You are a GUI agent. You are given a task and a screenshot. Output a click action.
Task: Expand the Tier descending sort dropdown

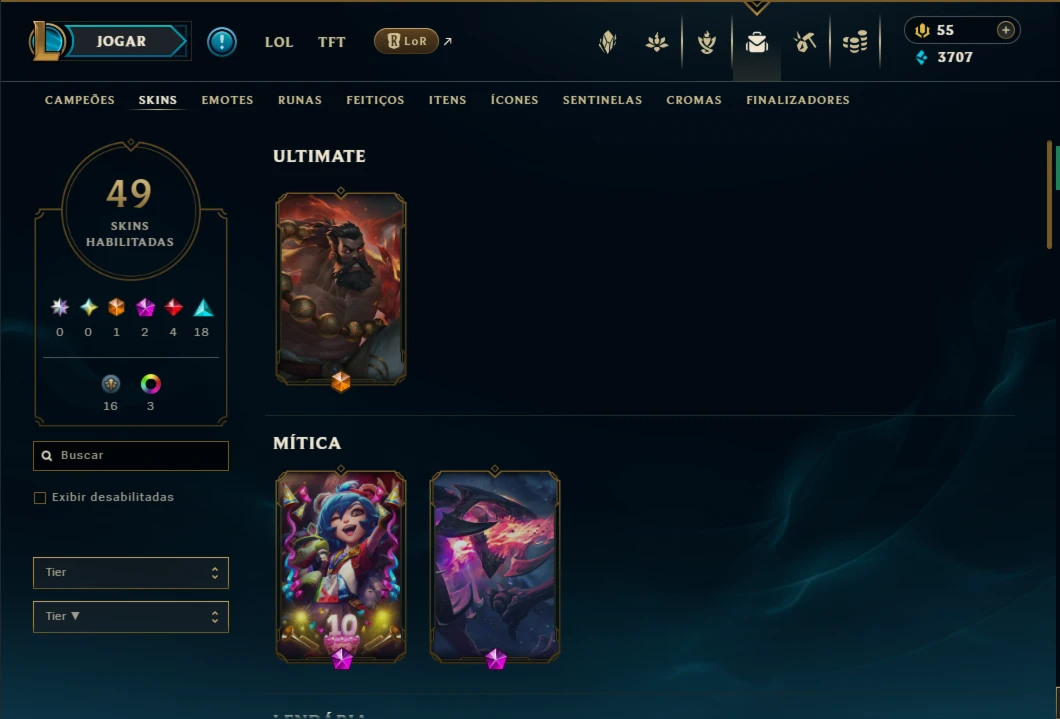click(130, 617)
